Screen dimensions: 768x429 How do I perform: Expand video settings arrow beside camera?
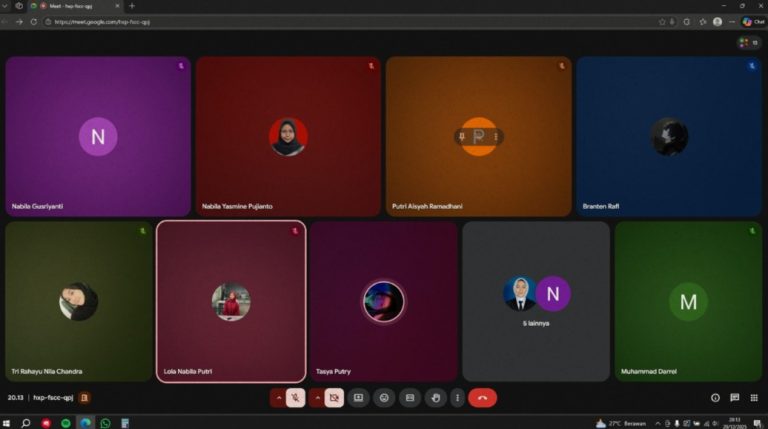pyautogui.click(x=317, y=398)
